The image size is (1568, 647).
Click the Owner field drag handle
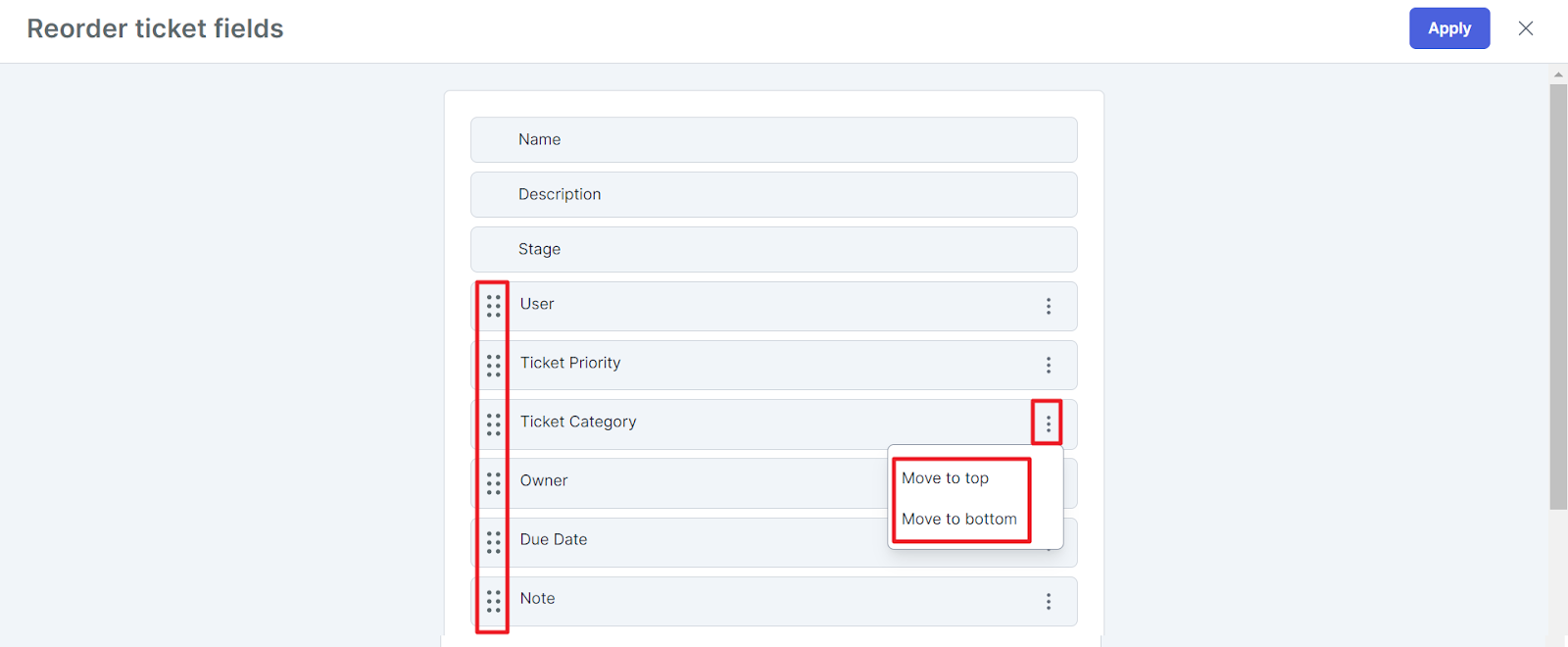pos(493,483)
